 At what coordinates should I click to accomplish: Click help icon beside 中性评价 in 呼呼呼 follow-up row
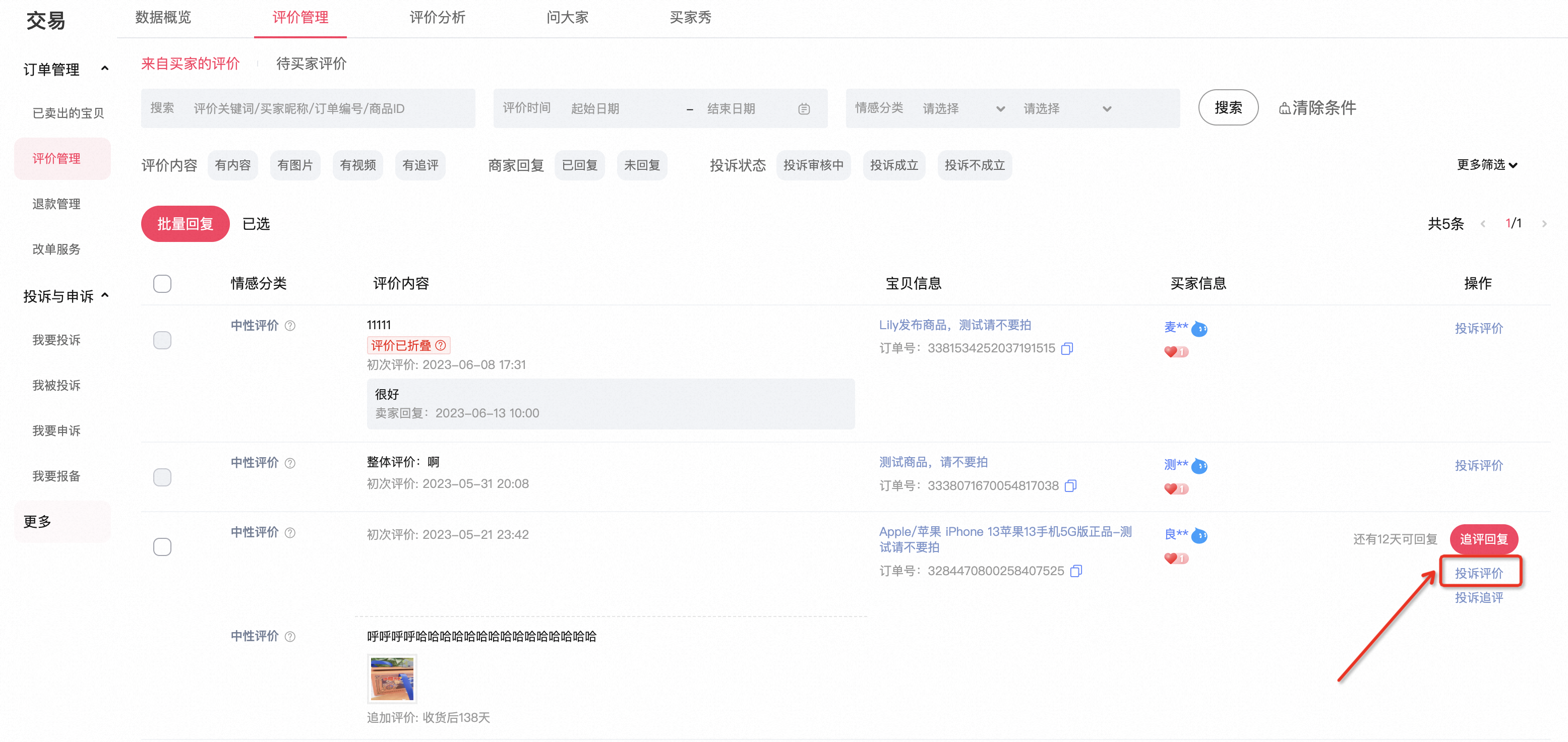[x=290, y=637]
